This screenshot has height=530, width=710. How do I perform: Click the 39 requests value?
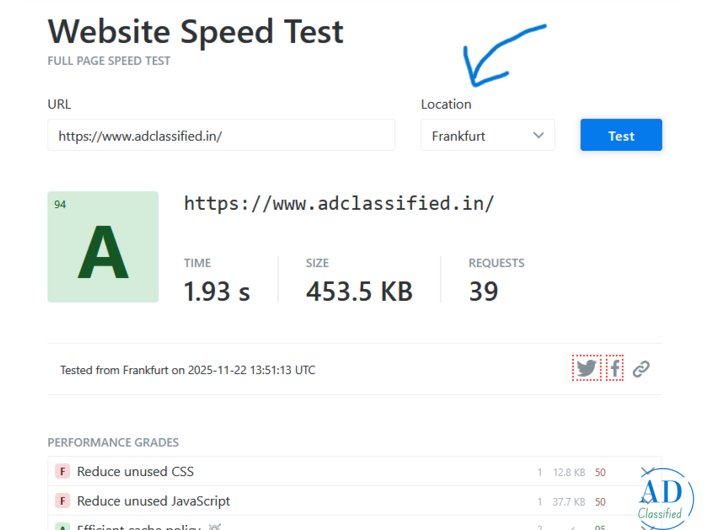click(x=484, y=291)
